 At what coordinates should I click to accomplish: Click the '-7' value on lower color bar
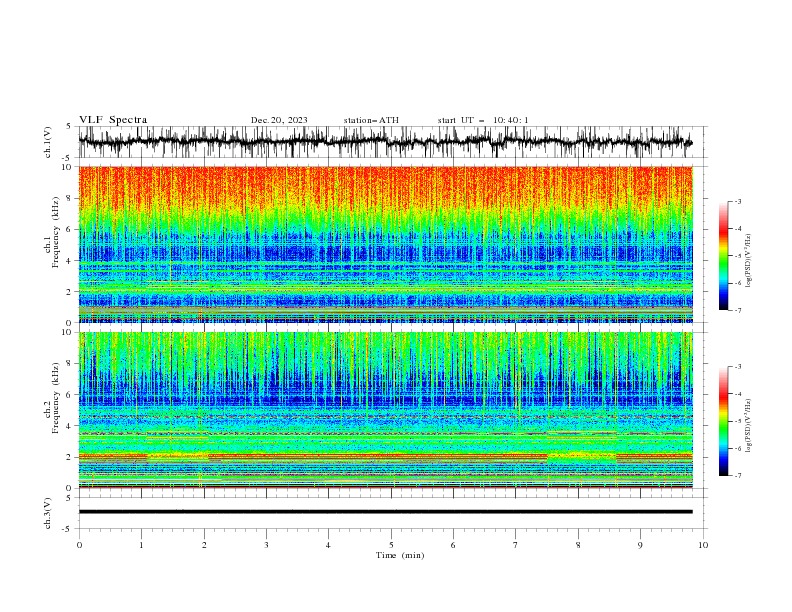(x=737, y=476)
